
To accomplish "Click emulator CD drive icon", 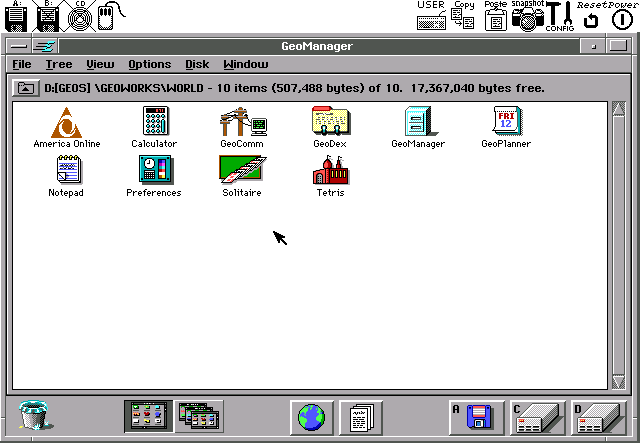I will [x=80, y=17].
